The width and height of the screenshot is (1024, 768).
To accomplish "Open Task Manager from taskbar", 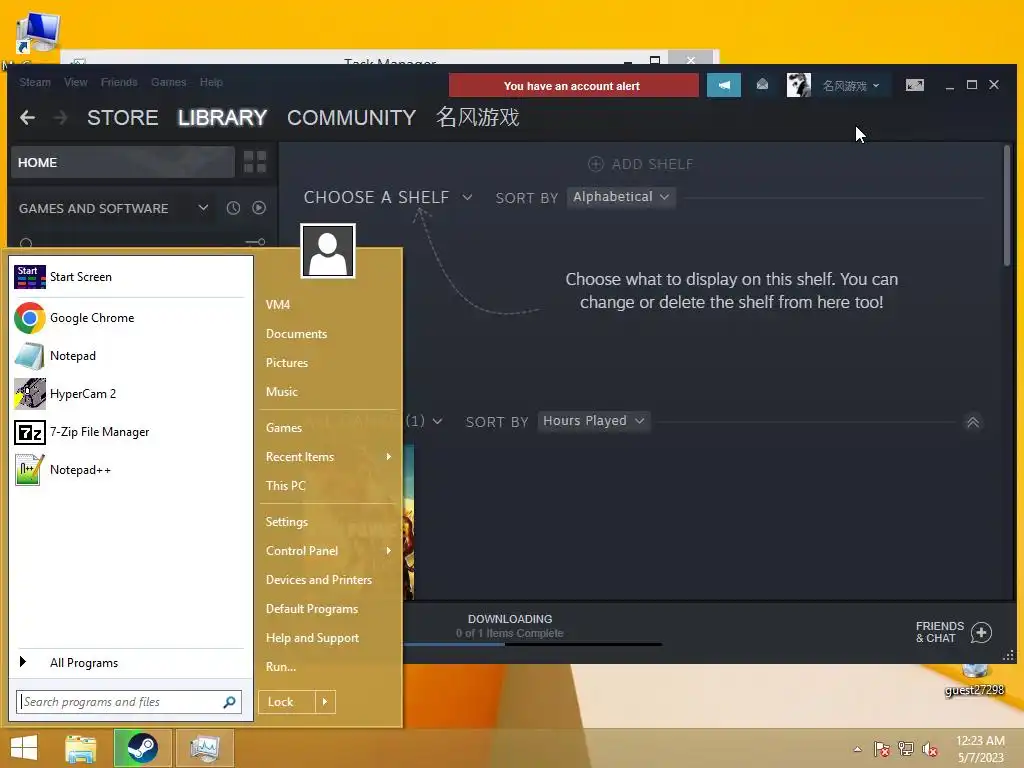I will point(204,748).
